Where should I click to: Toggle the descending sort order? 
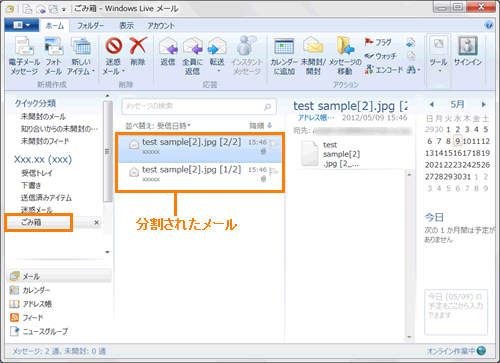point(261,126)
